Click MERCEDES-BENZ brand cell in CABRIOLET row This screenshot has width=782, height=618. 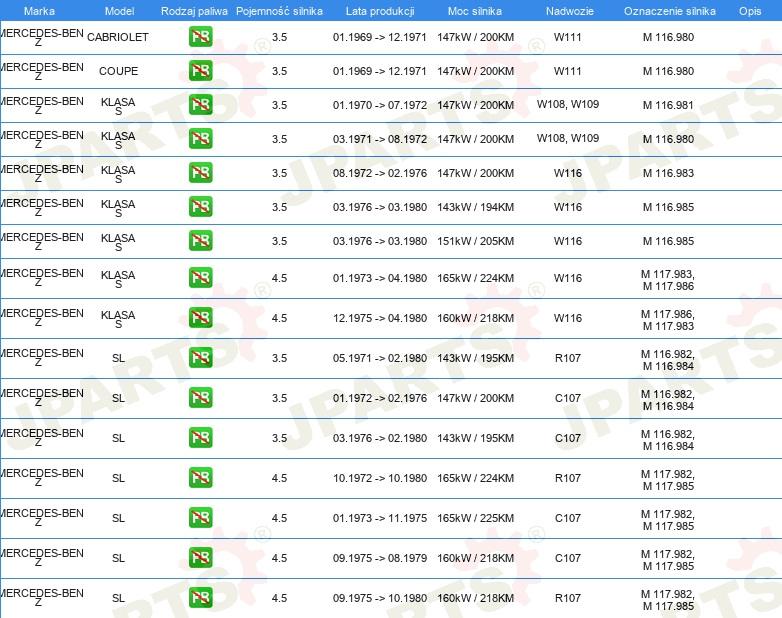point(42,37)
